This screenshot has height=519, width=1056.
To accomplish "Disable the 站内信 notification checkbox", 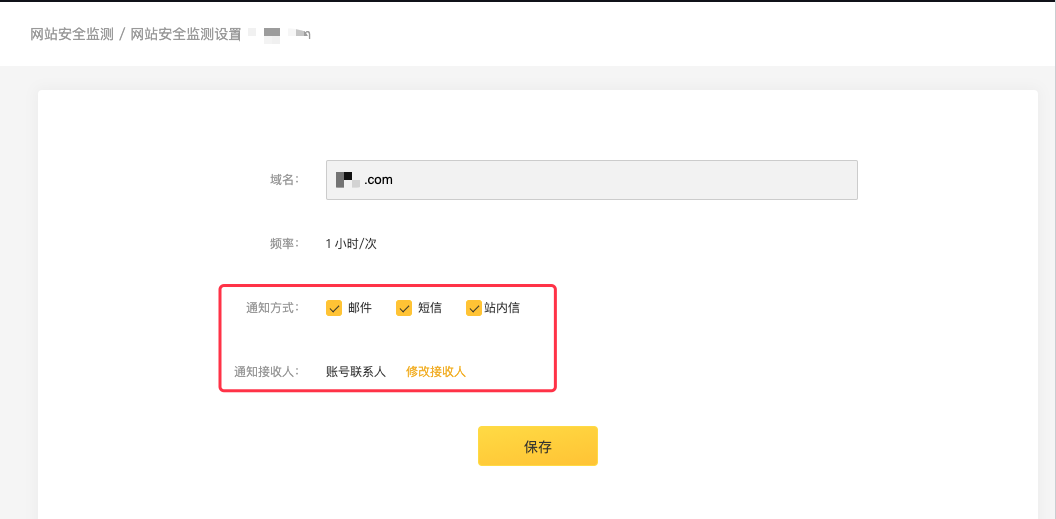I will point(474,308).
